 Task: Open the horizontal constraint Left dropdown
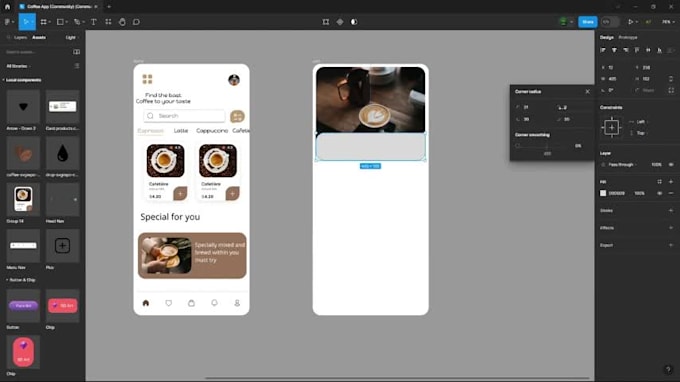click(x=638, y=122)
